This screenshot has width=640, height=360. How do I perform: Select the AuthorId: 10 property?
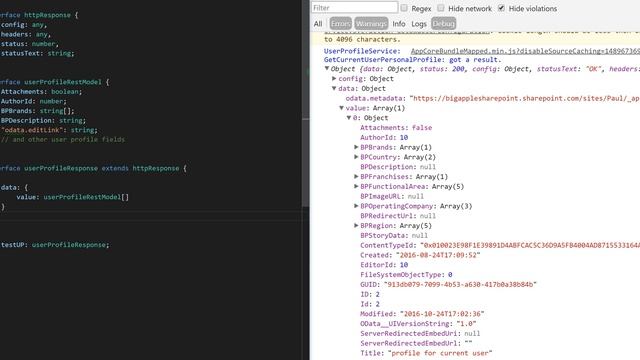point(384,138)
